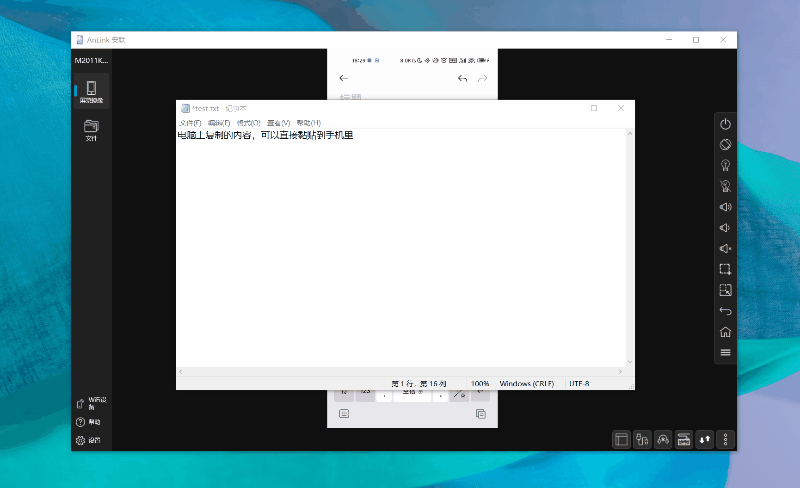The height and width of the screenshot is (488, 800).
Task: Turn phone screen on with the lightbulb icon
Action: (725, 165)
